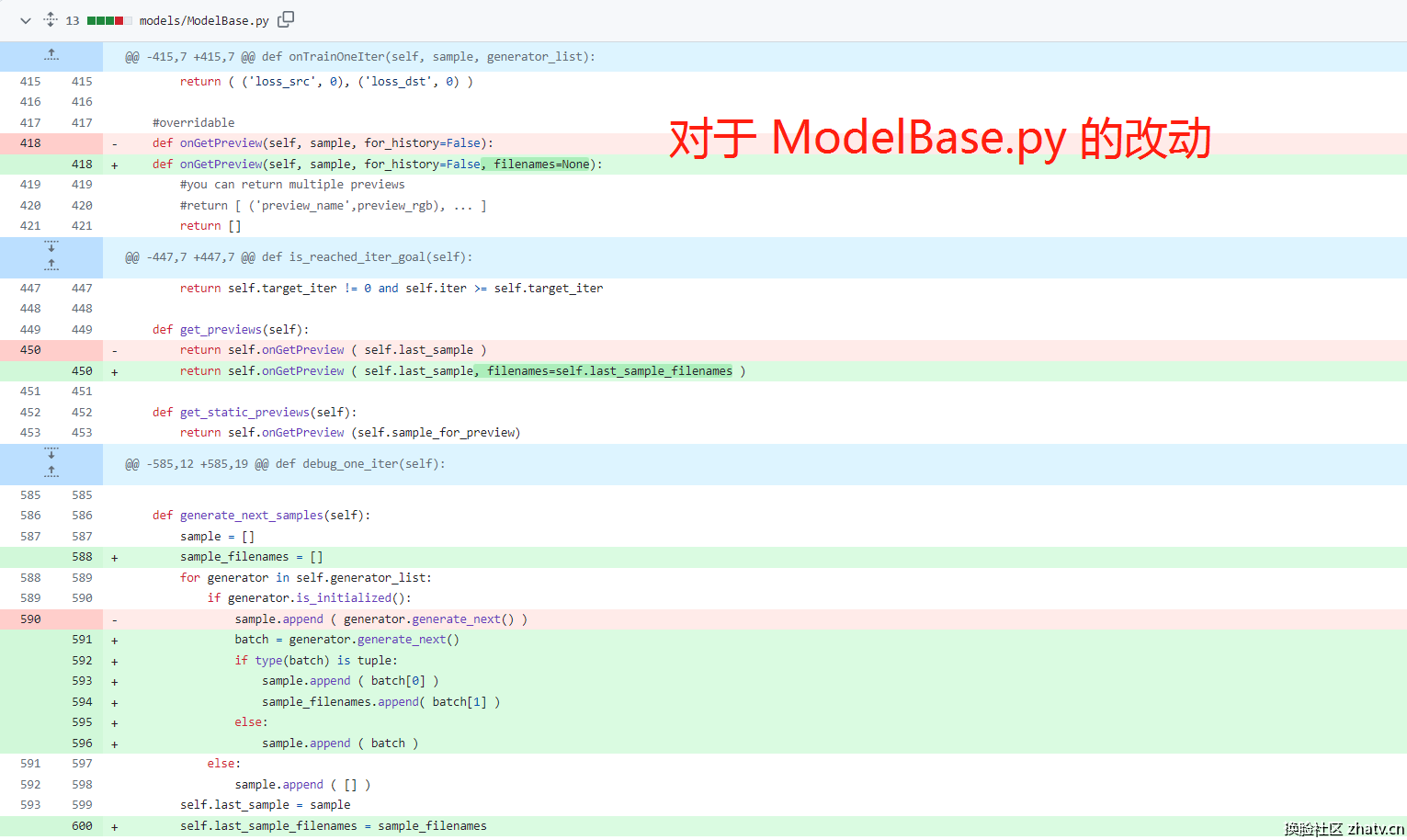
Task: Click 'def get_static_previews(self):' line
Action: (255, 413)
